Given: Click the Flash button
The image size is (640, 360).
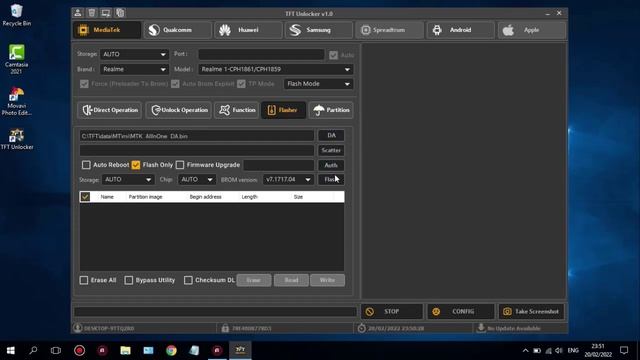Looking at the screenshot, I should click(x=331, y=180).
